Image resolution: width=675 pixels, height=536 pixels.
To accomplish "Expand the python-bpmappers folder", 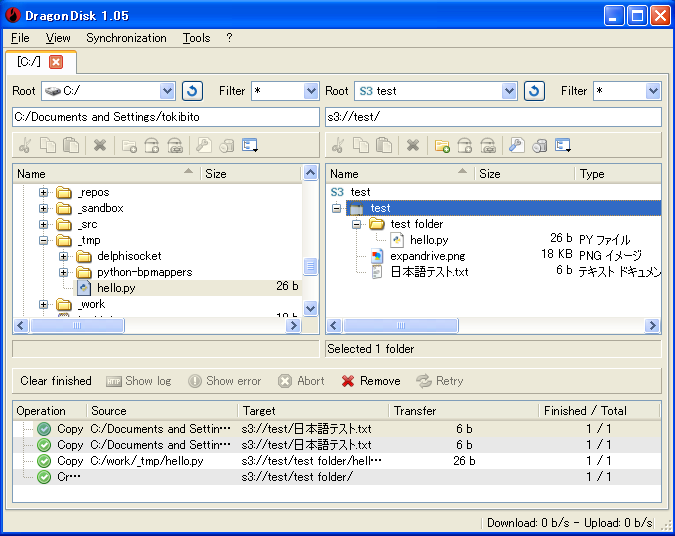I will pos(63,272).
